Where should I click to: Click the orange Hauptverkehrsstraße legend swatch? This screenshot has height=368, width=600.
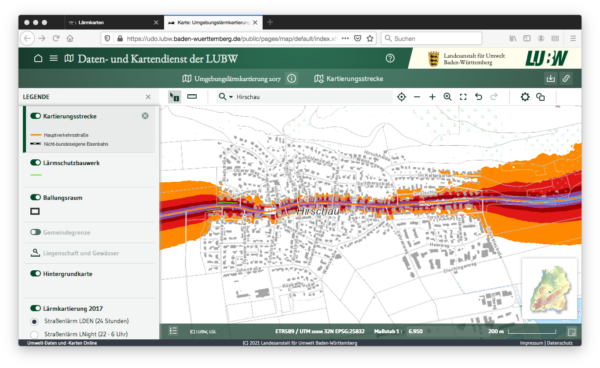(x=36, y=135)
